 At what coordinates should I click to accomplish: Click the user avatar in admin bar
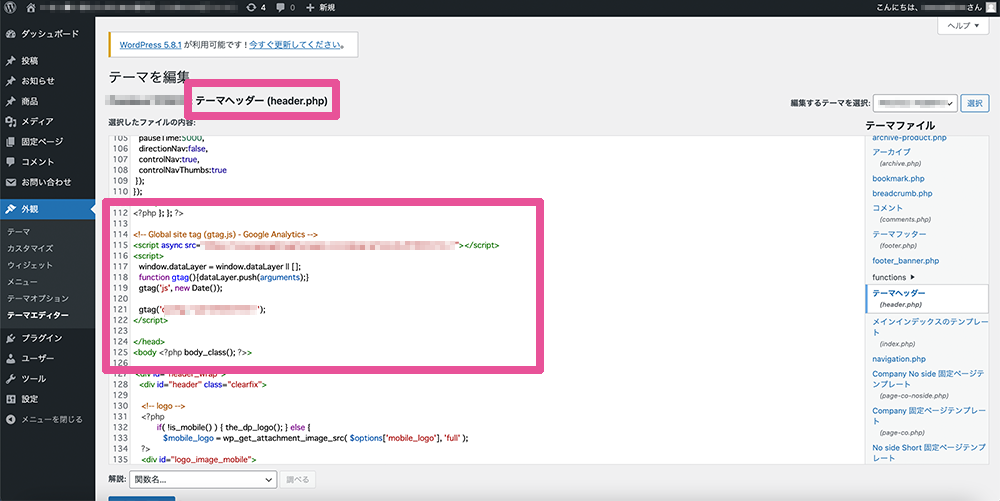992,6
